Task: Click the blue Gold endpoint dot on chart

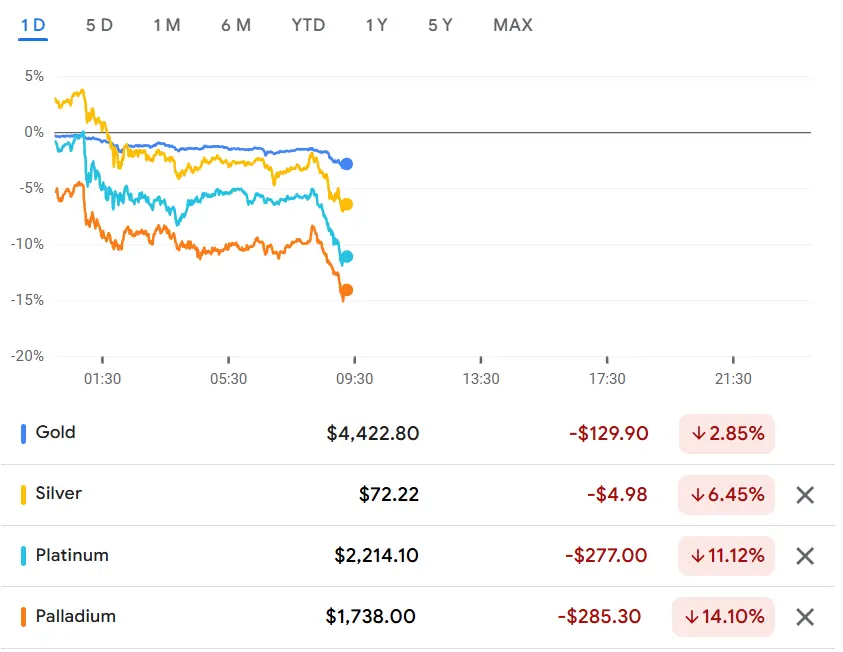Action: [347, 164]
